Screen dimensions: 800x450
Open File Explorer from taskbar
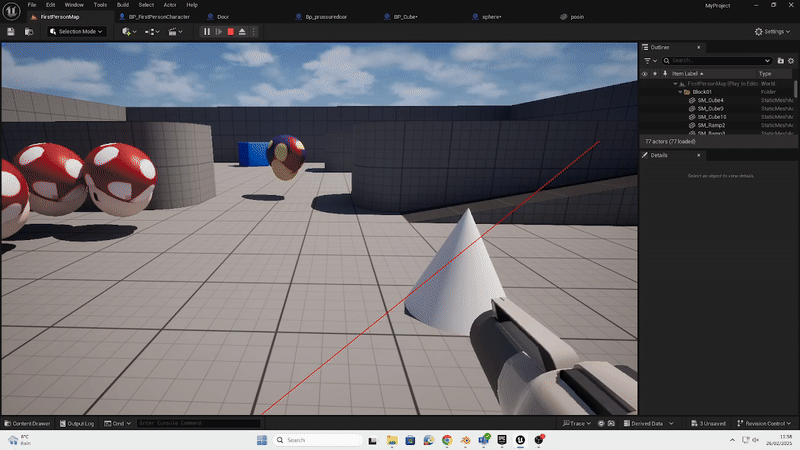[x=392, y=440]
